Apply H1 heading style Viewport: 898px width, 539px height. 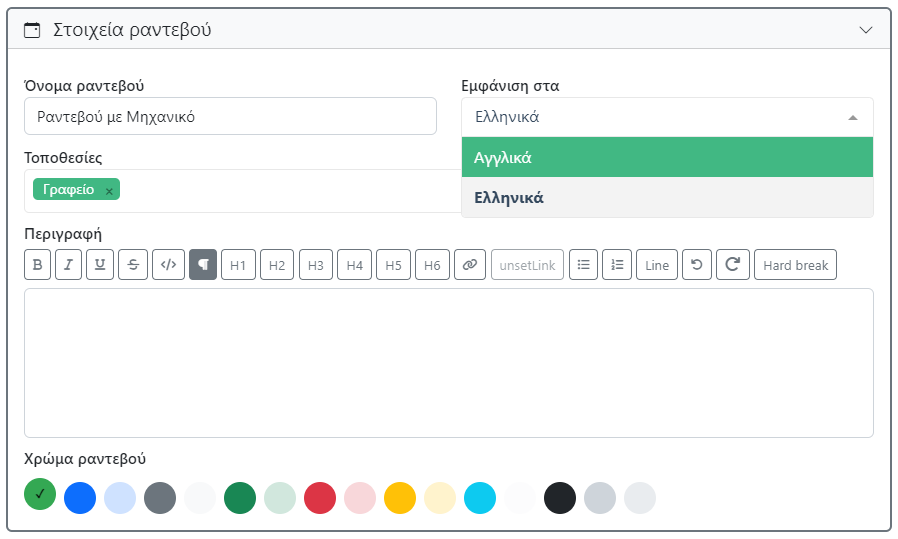tap(238, 265)
